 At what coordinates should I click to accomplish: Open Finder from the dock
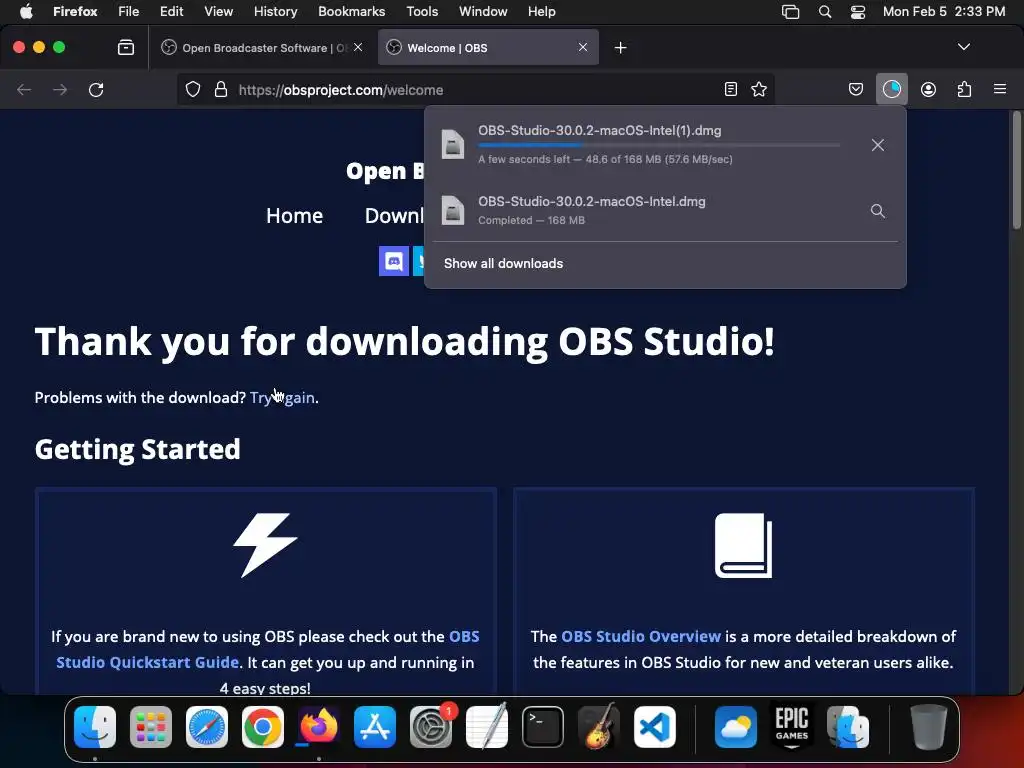pyautogui.click(x=95, y=727)
